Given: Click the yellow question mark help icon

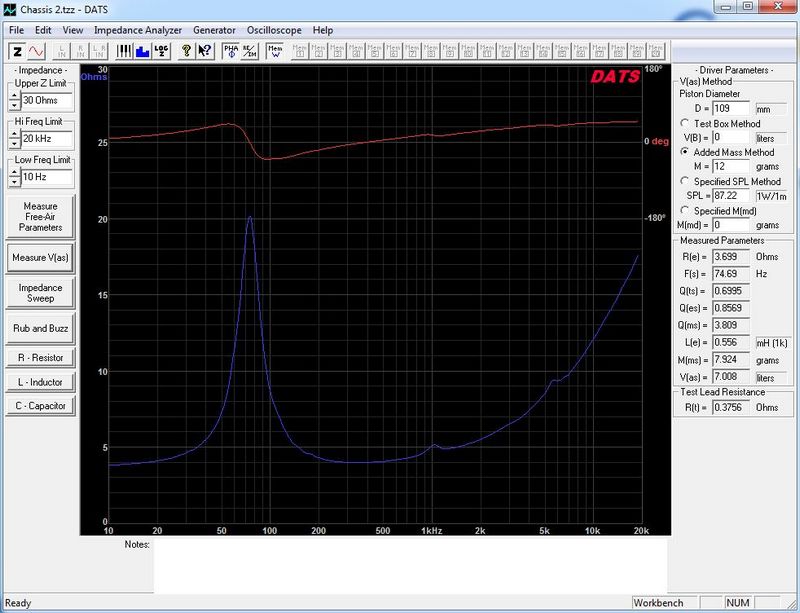Looking at the screenshot, I should tap(186, 50).
